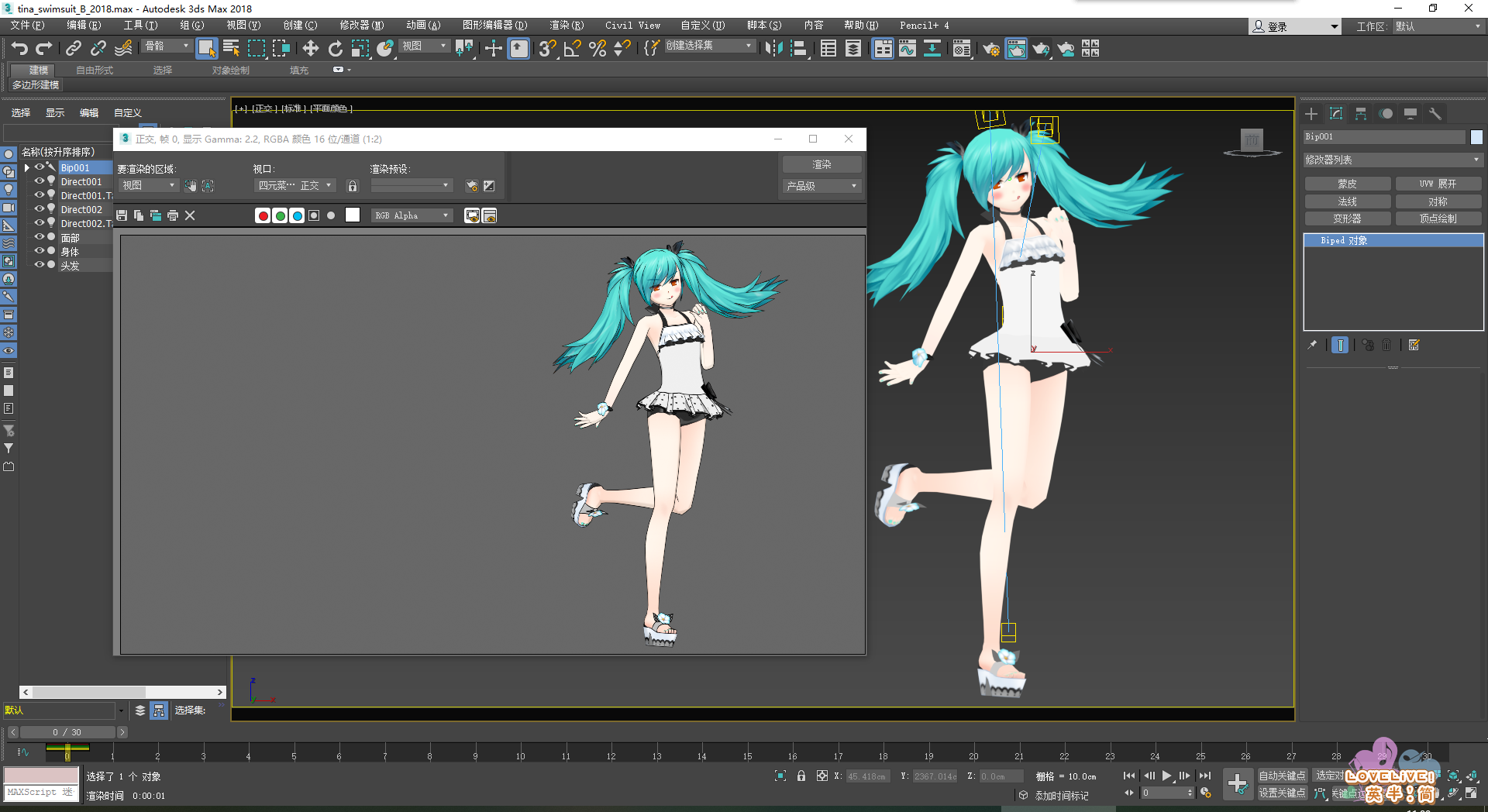The height and width of the screenshot is (812, 1488).
Task: Expand the Bip001 tree item
Action: (x=26, y=167)
